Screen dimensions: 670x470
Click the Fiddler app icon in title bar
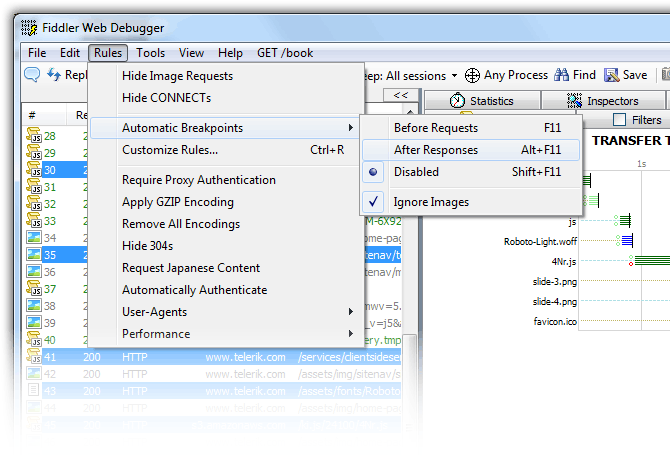point(29,28)
